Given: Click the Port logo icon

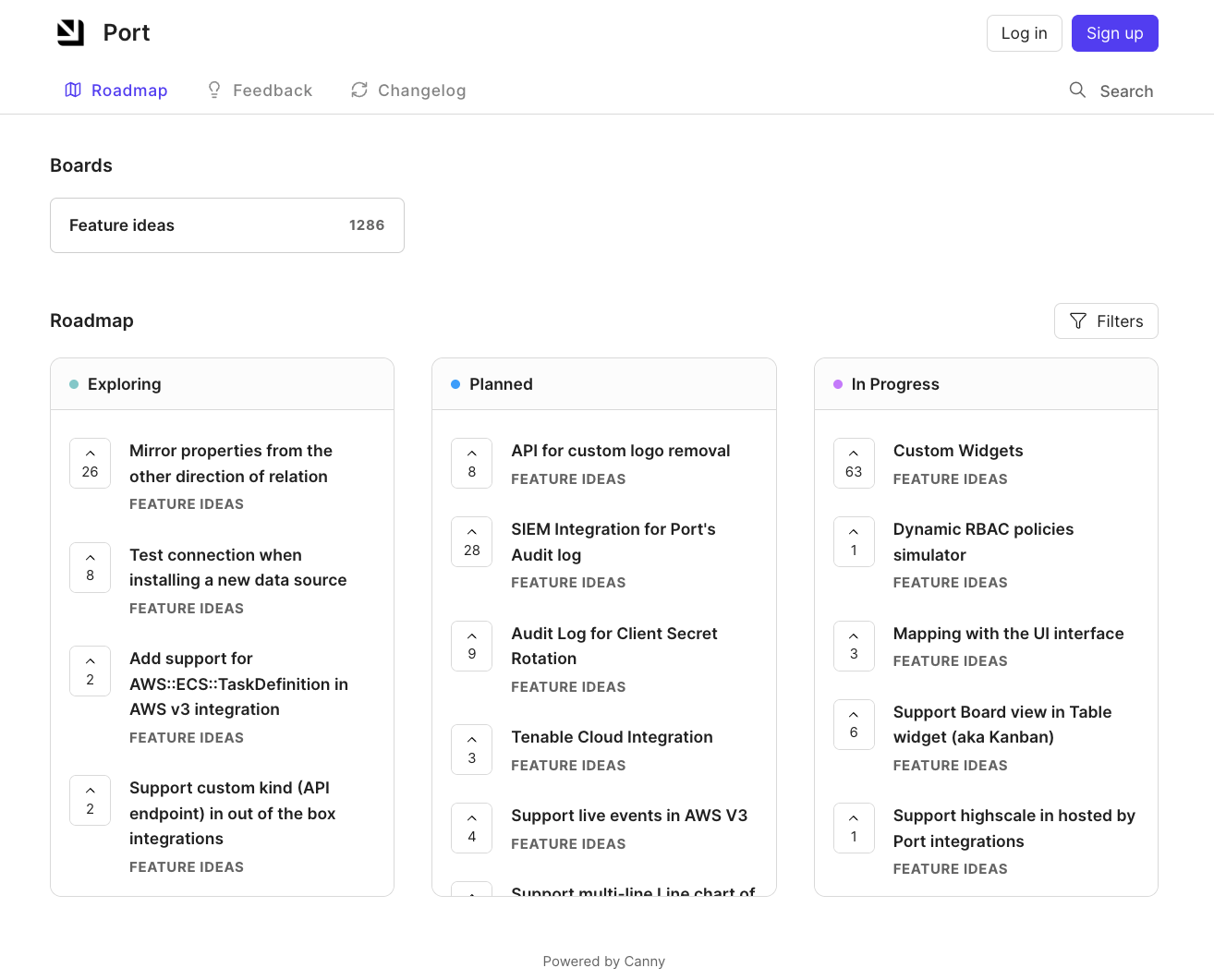Looking at the screenshot, I should pos(71,33).
